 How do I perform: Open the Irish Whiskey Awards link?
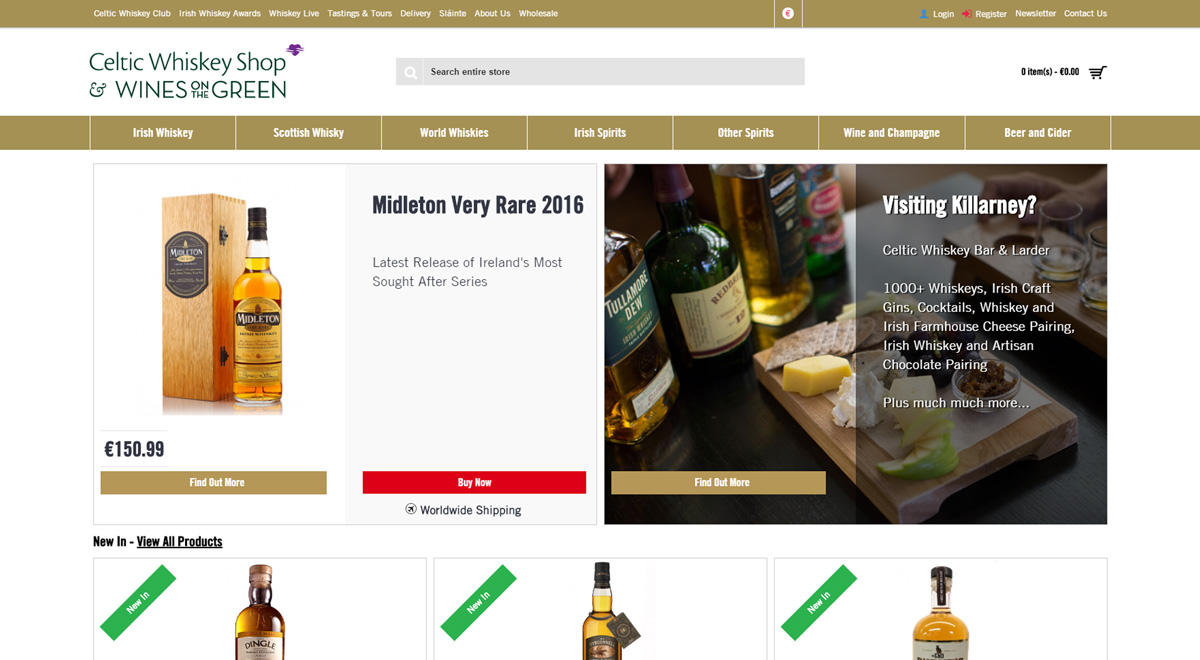tap(220, 14)
